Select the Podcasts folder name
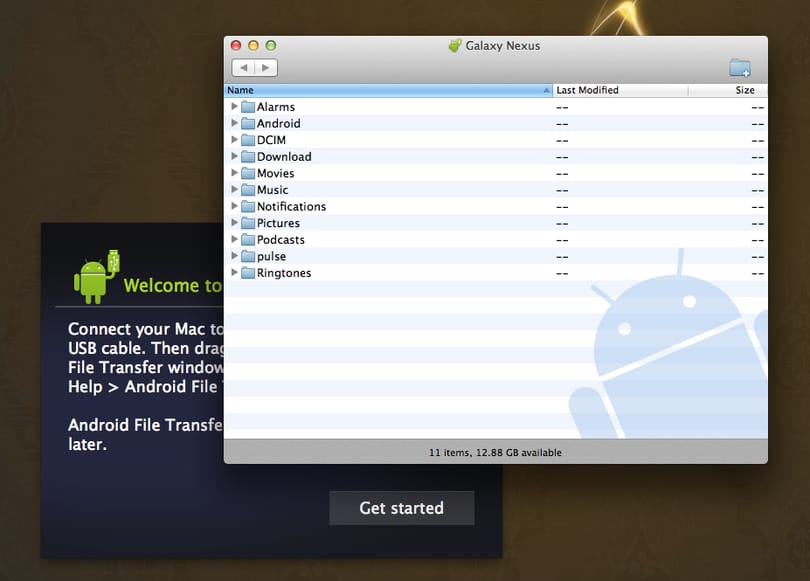Screen dimensions: 810x581 tap(281, 240)
